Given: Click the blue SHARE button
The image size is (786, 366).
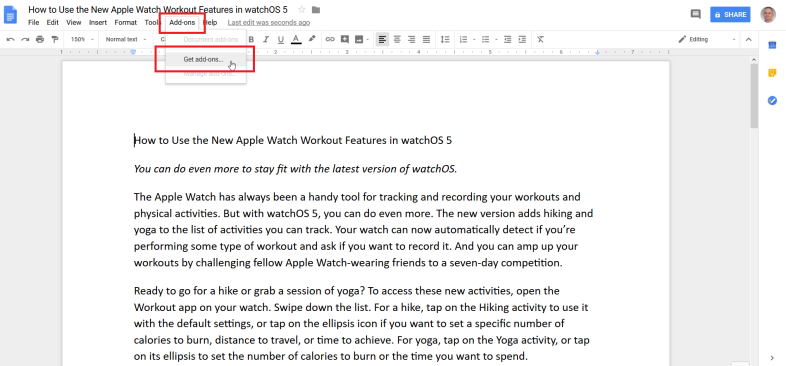Looking at the screenshot, I should coord(730,15).
